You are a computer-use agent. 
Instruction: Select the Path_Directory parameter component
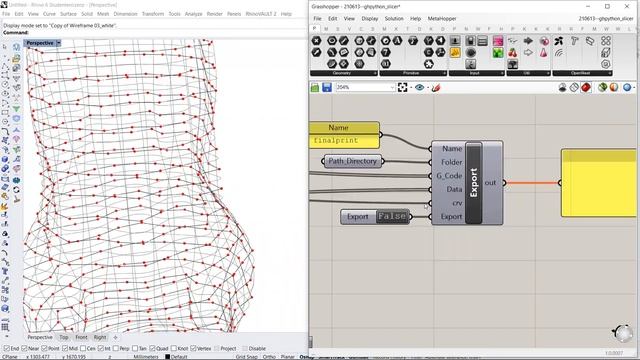353,161
